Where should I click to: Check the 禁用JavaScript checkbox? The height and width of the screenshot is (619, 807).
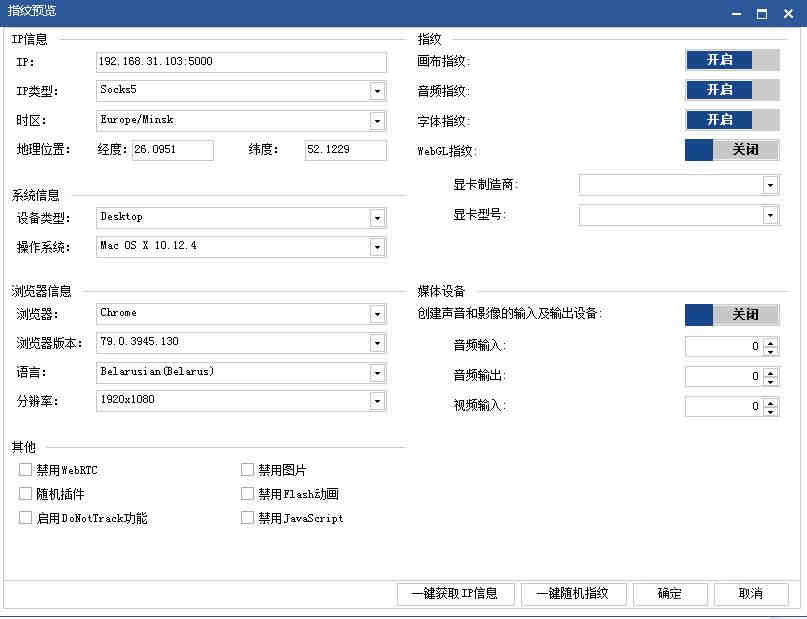247,517
